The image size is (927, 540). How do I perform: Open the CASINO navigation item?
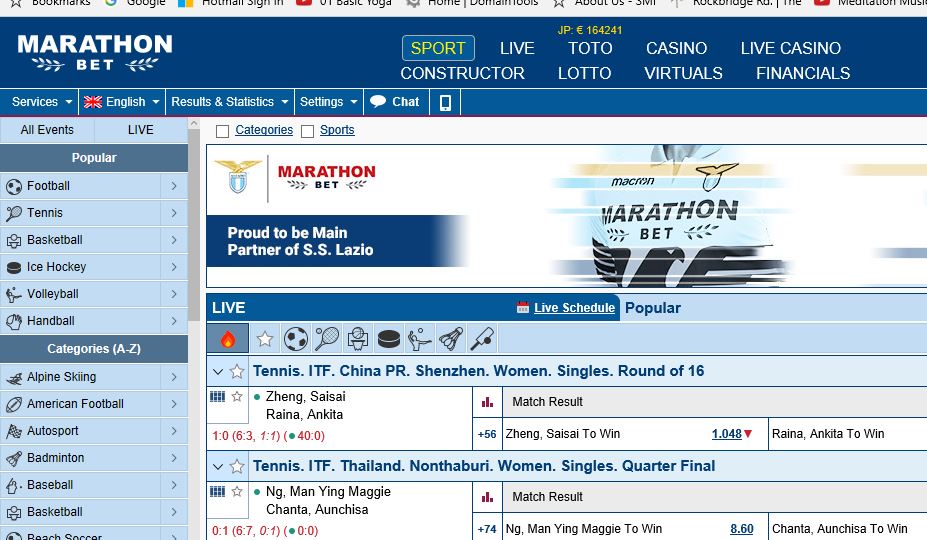(676, 48)
